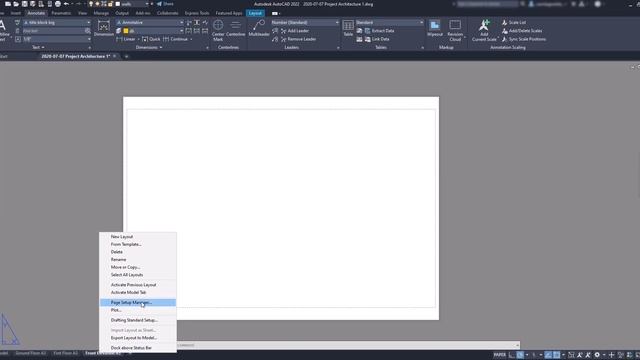This screenshot has height=360, width=640.
Task: Choose Select All Layouts in context menu
Action: pyautogui.click(x=138, y=275)
